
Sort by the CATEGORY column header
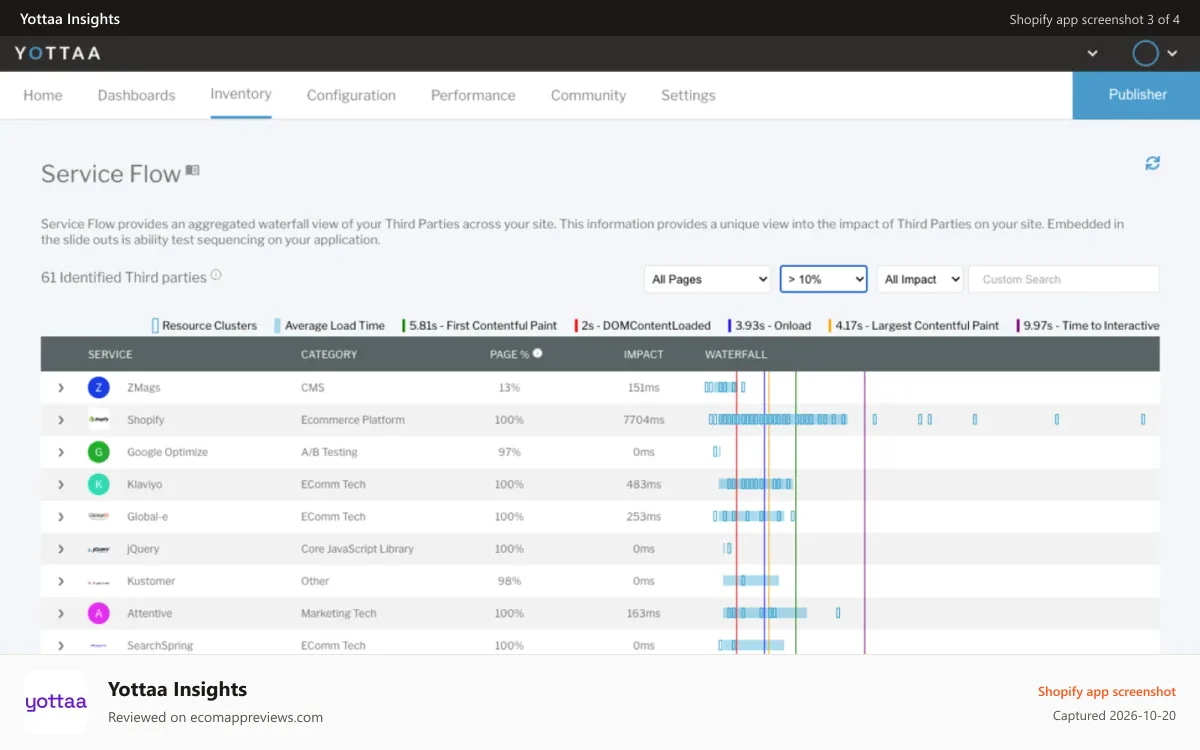pos(329,354)
